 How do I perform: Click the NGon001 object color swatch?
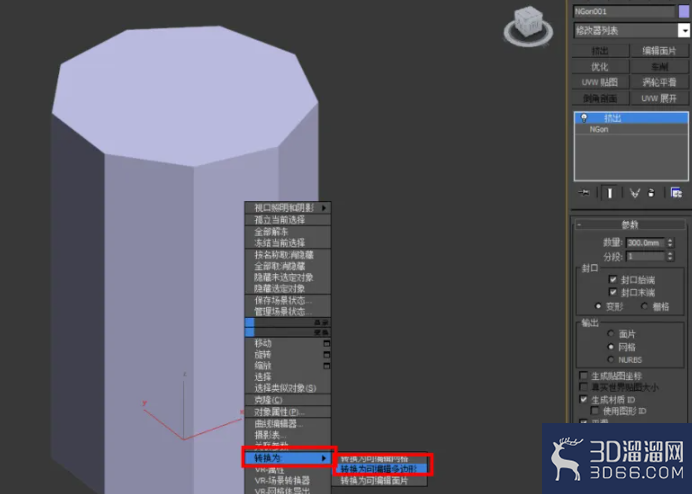683,11
